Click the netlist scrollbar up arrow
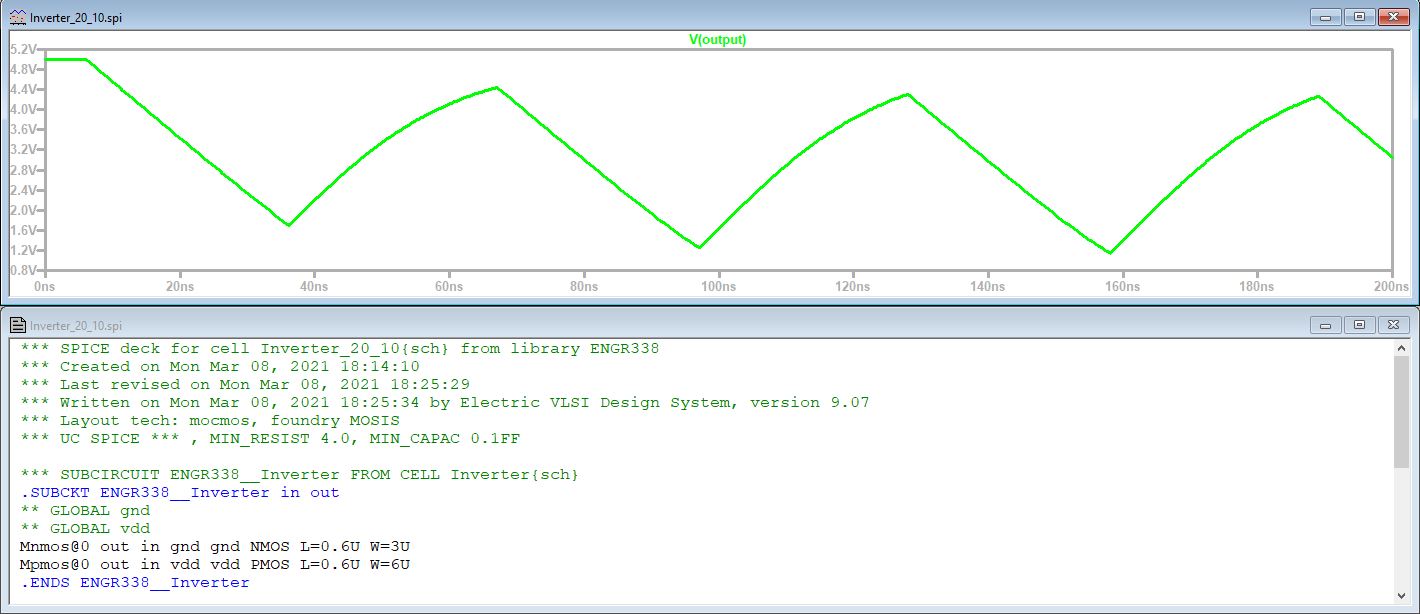 (1402, 349)
